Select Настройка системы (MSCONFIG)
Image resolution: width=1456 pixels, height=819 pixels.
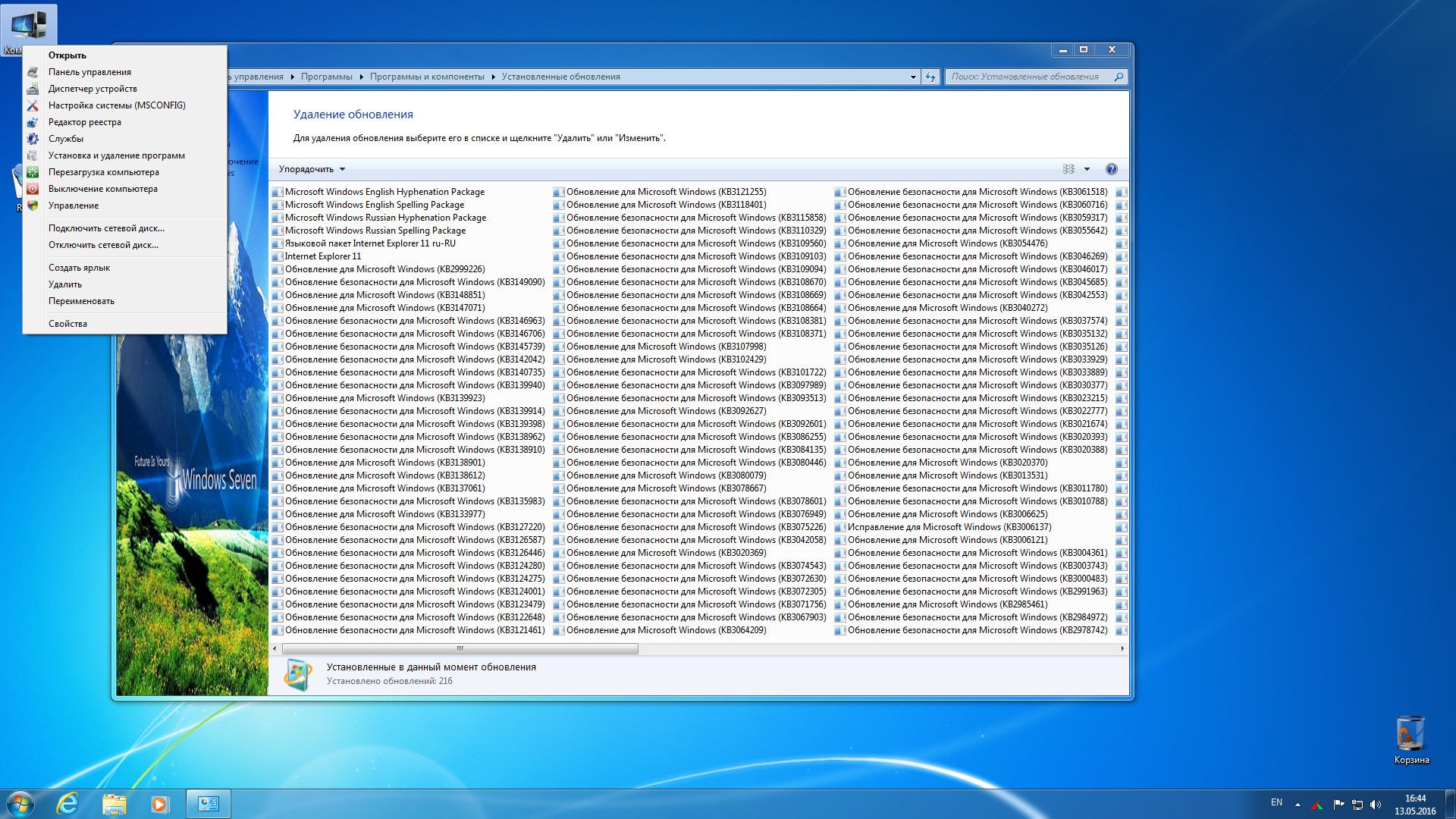click(x=125, y=105)
